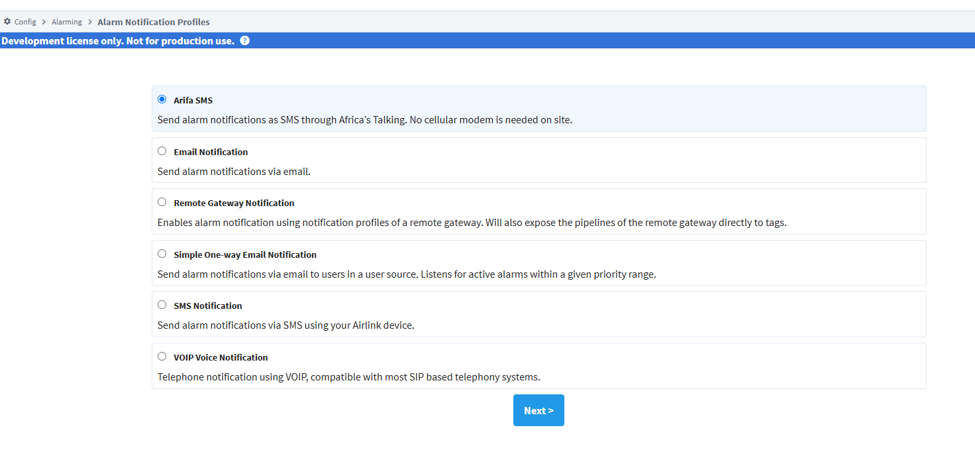Open the development license help icon
This screenshot has height=456, width=975.
245,41
